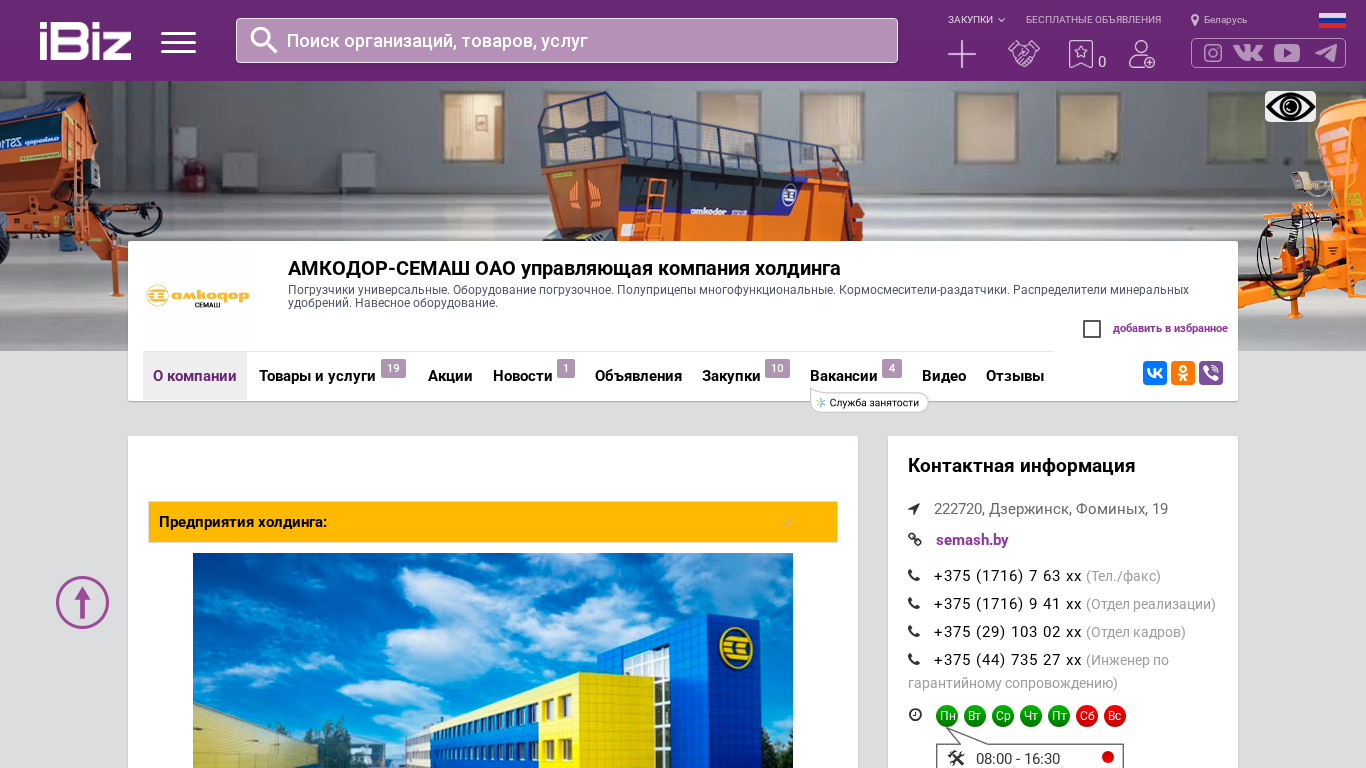Expand the Закупки dropdown in header
This screenshot has height=768, width=1366.
click(976, 20)
